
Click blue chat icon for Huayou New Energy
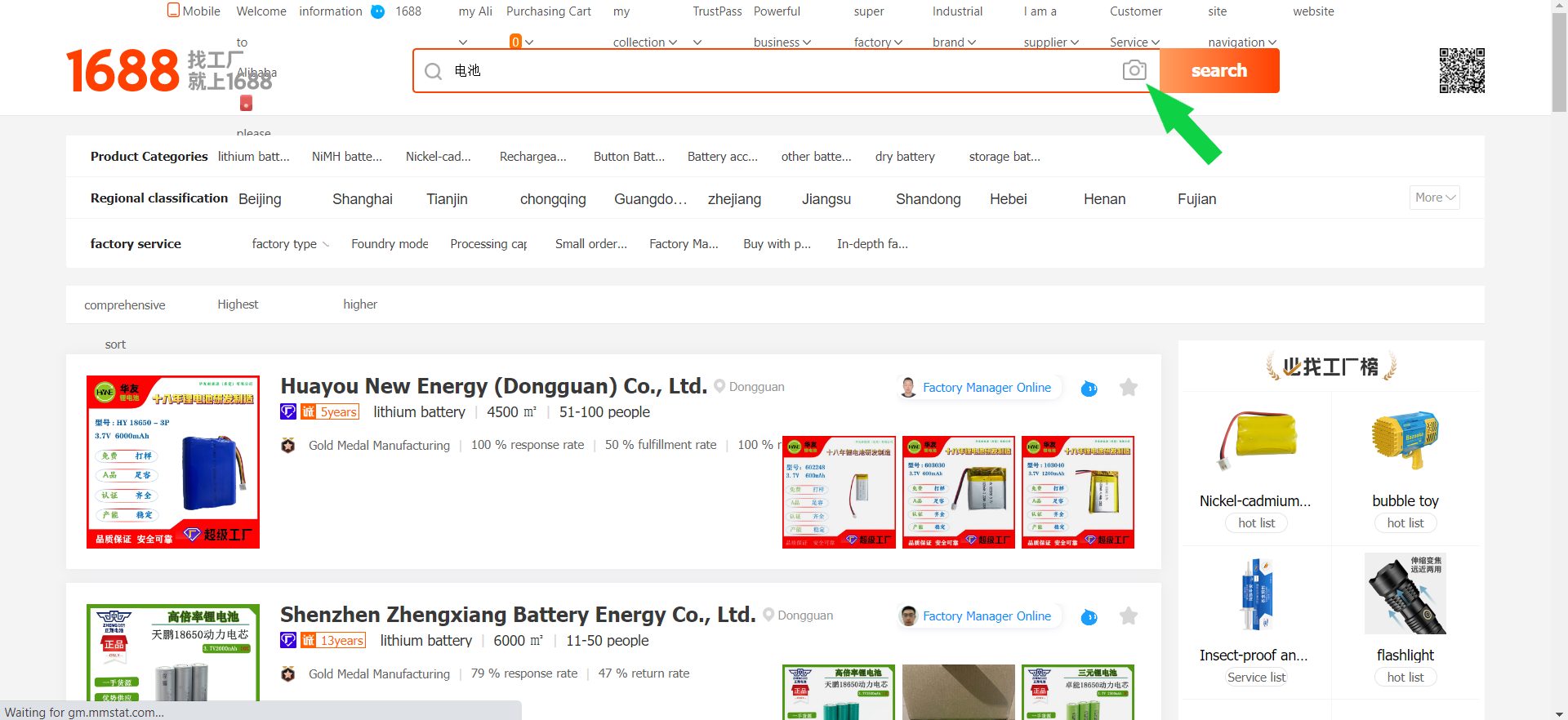(1089, 389)
